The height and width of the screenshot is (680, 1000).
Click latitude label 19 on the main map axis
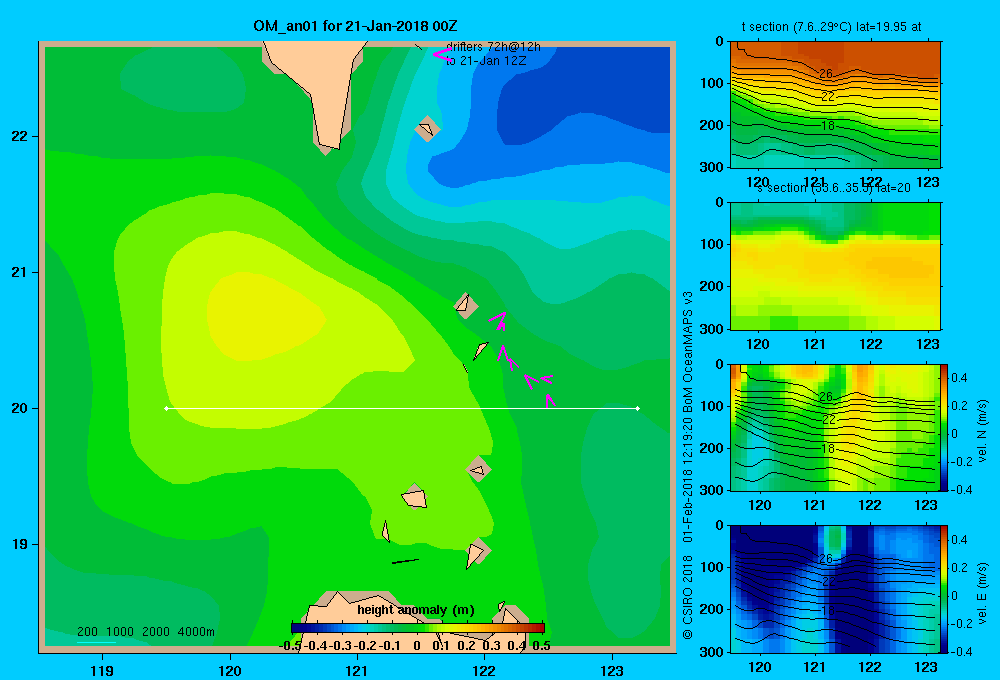[x=19, y=544]
